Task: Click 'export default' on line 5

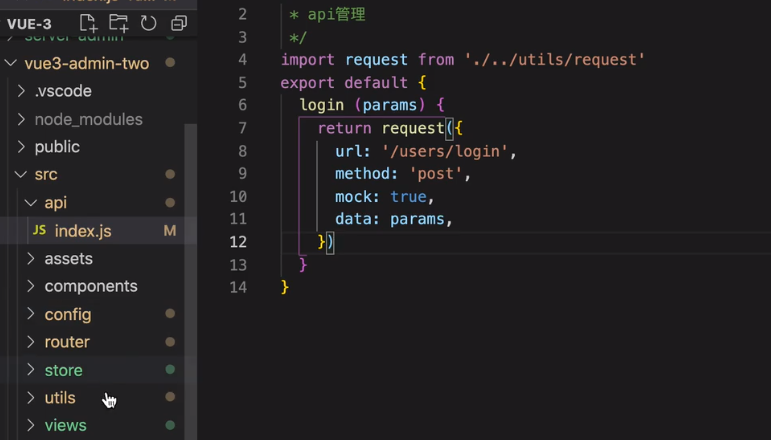Action: point(344,83)
